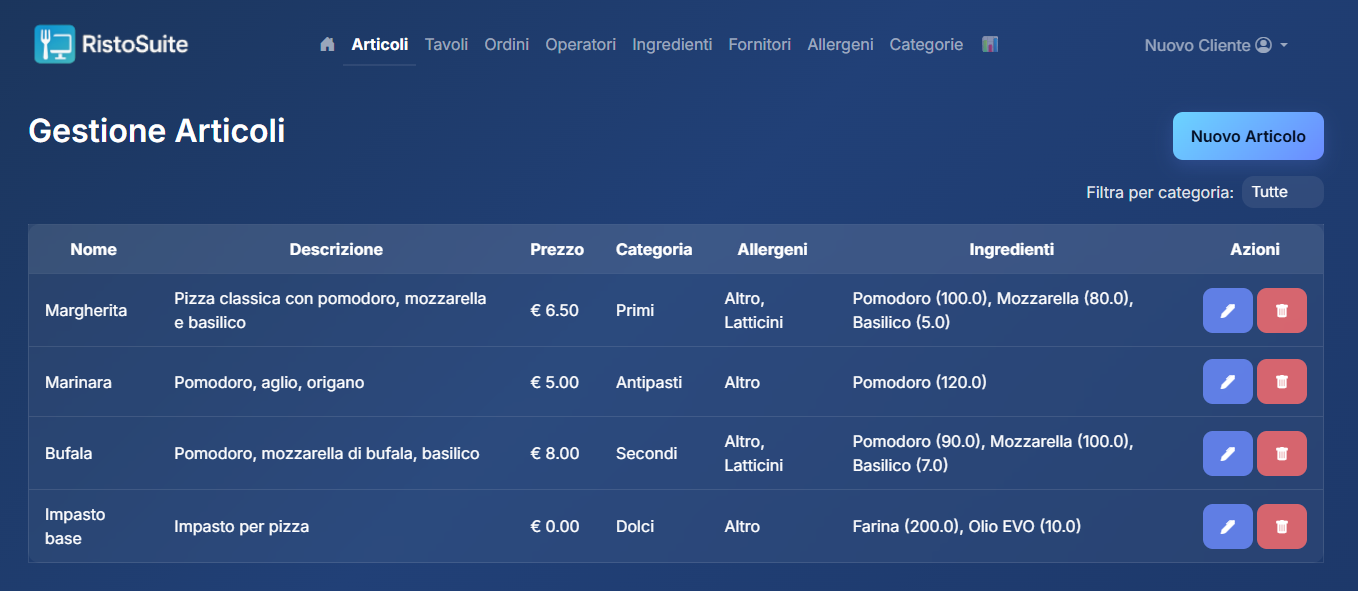
Task: Delete the Margherita article
Action: point(1282,310)
